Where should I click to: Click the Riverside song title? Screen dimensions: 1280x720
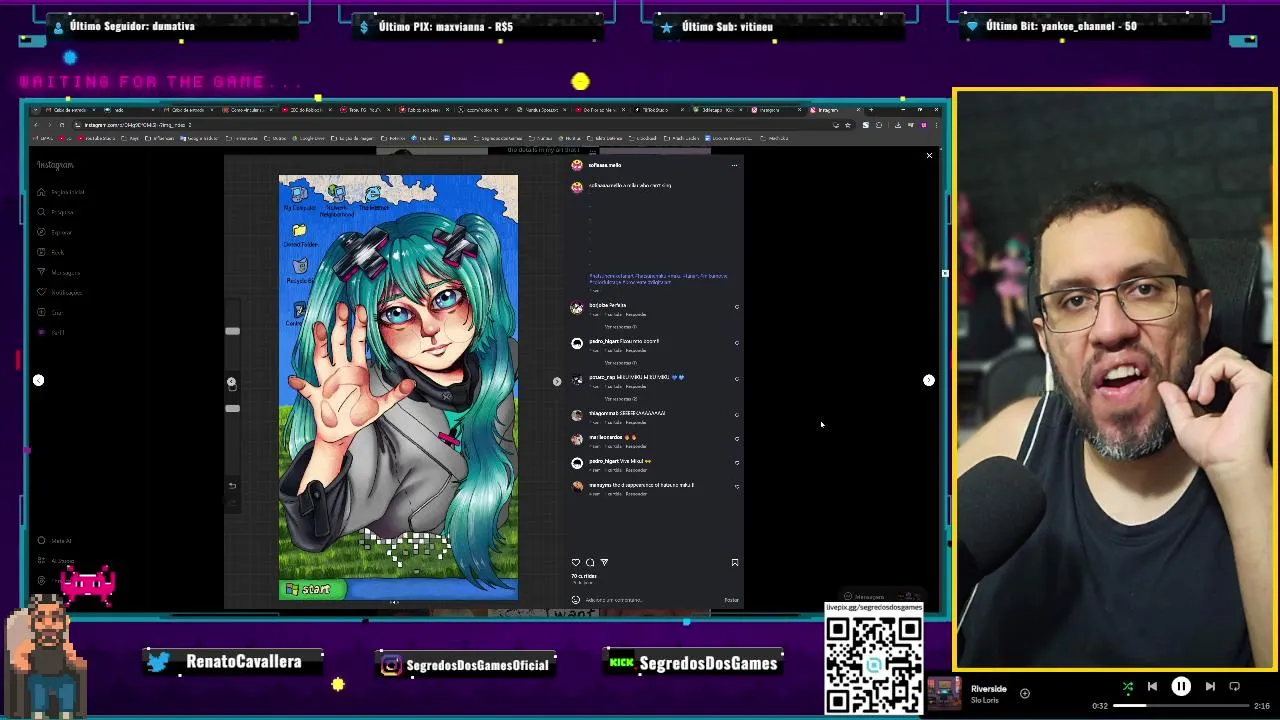(989, 689)
